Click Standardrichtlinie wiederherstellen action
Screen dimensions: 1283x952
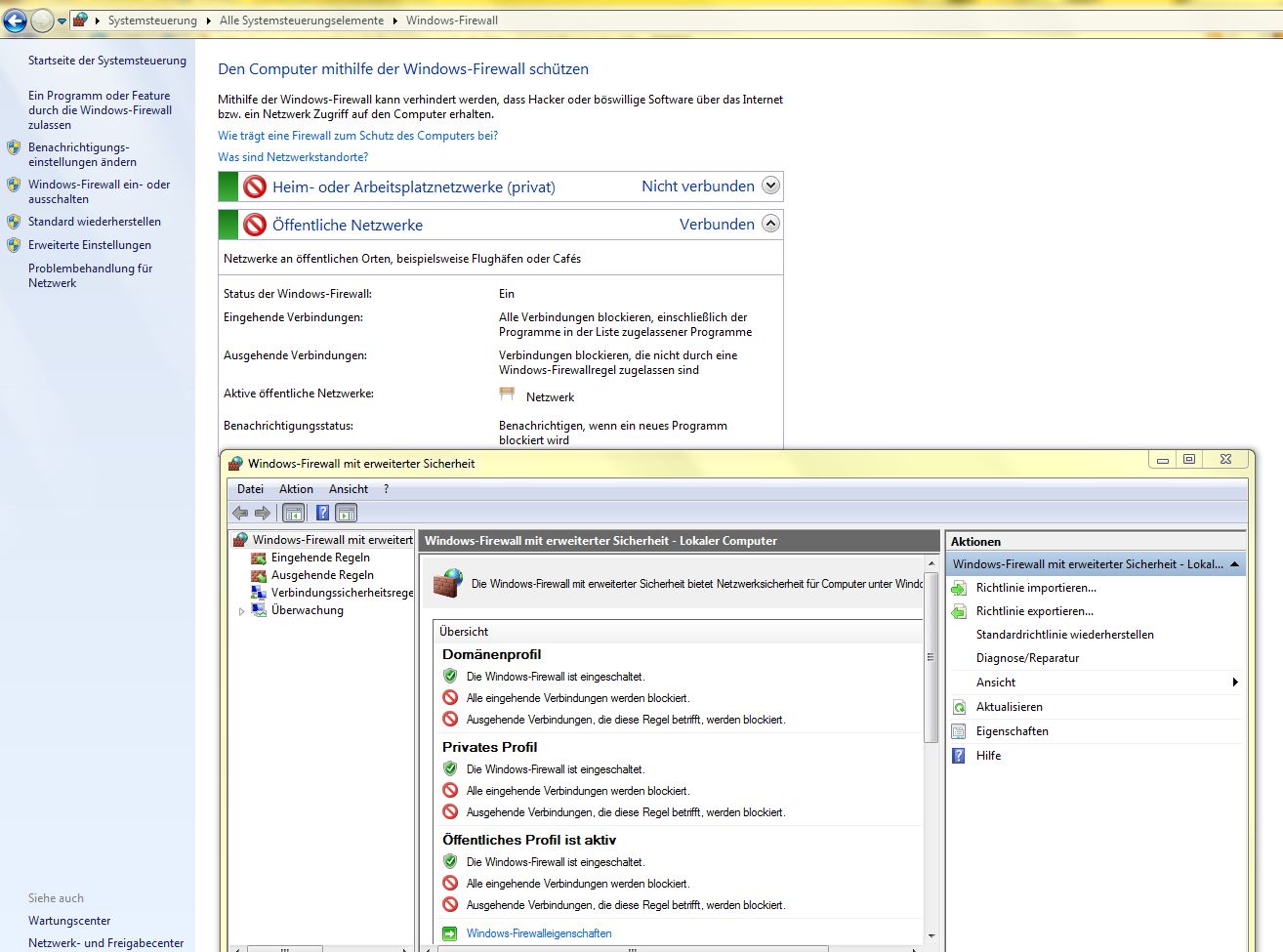1065,635
